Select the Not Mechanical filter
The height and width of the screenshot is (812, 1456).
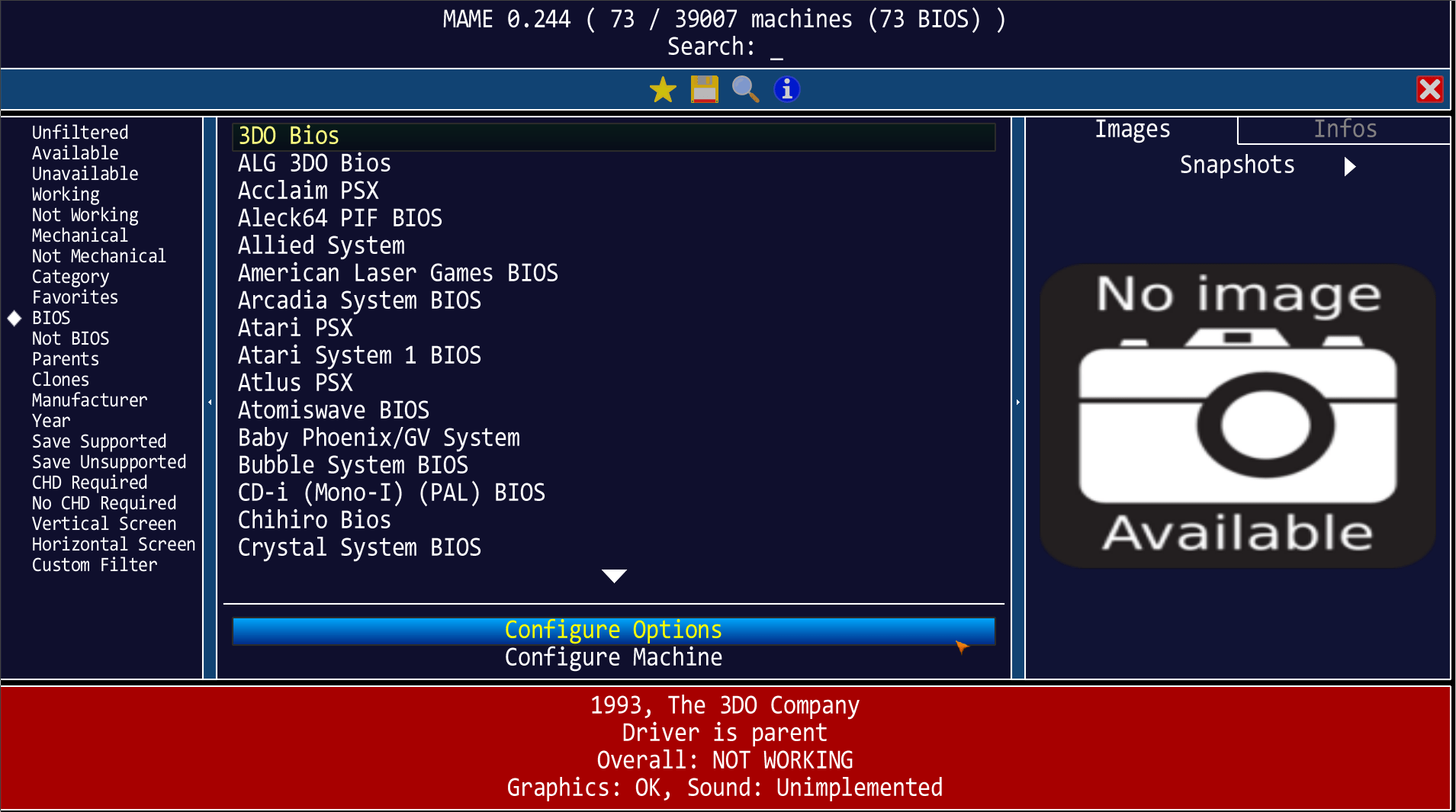[98, 256]
